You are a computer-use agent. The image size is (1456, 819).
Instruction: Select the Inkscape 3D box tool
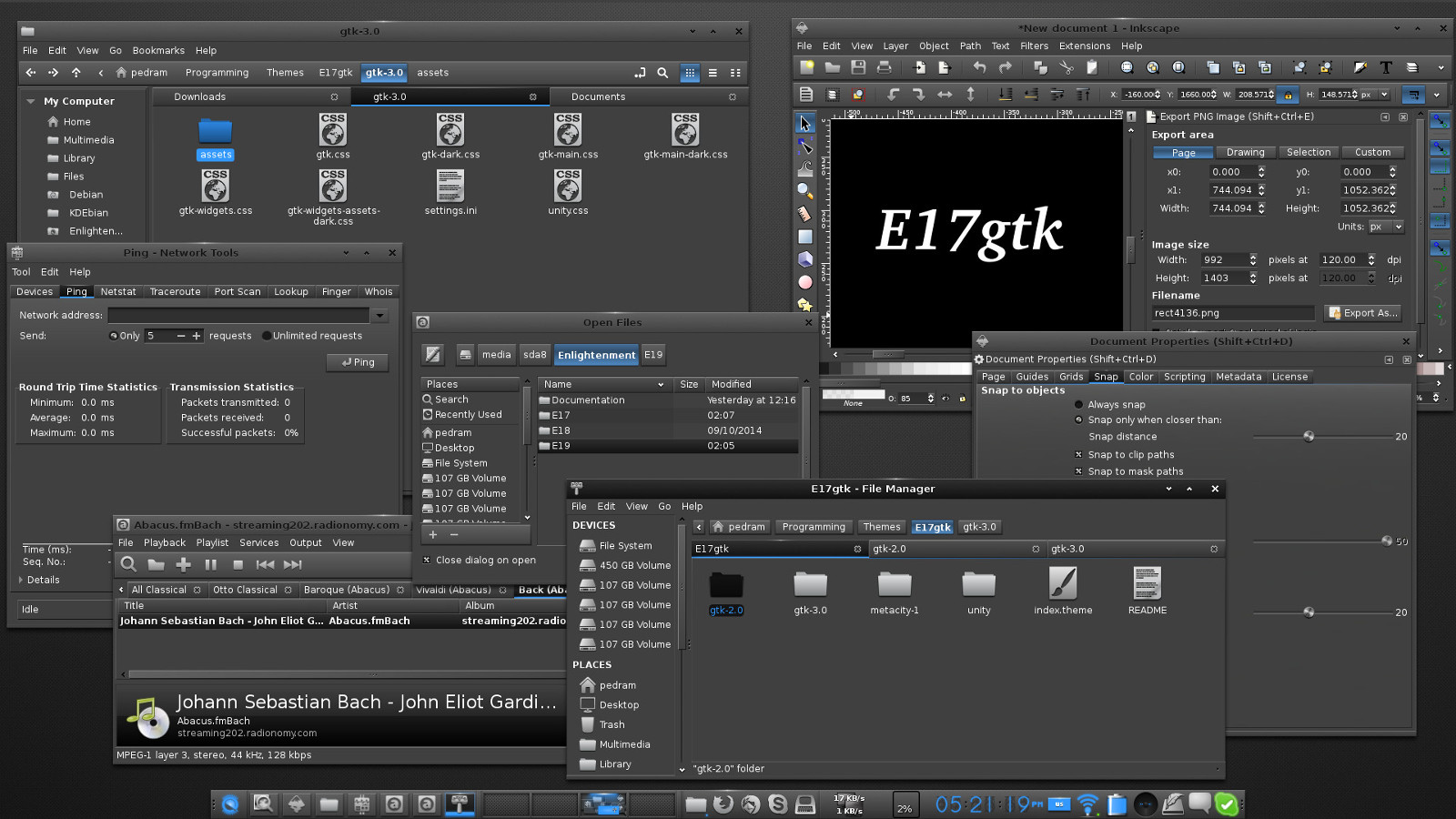click(805, 259)
